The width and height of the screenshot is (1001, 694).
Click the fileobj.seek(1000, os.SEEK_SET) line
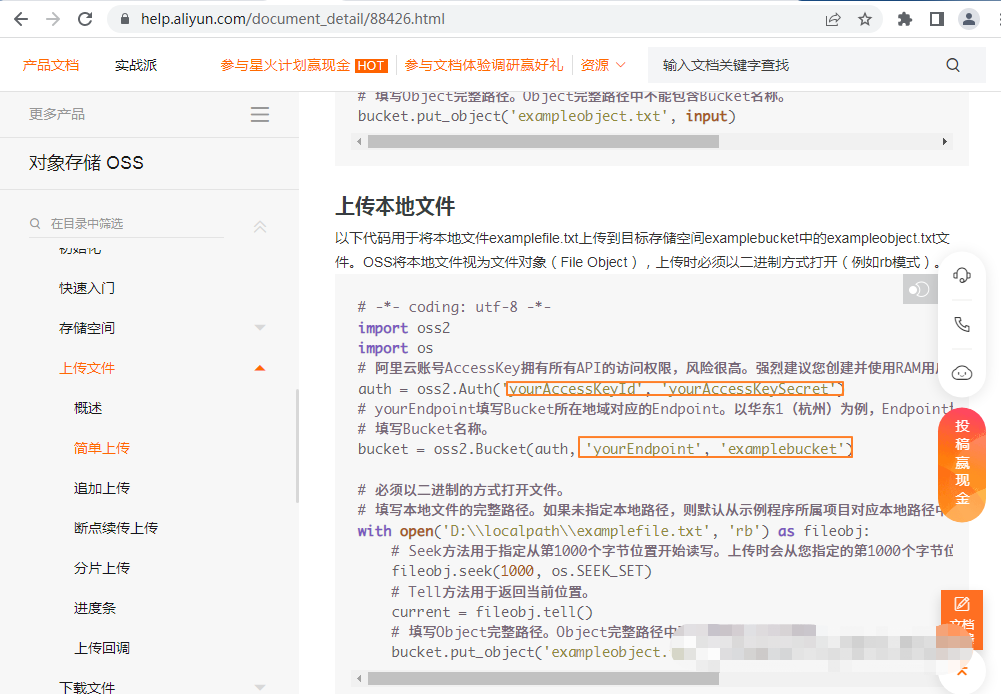click(522, 571)
